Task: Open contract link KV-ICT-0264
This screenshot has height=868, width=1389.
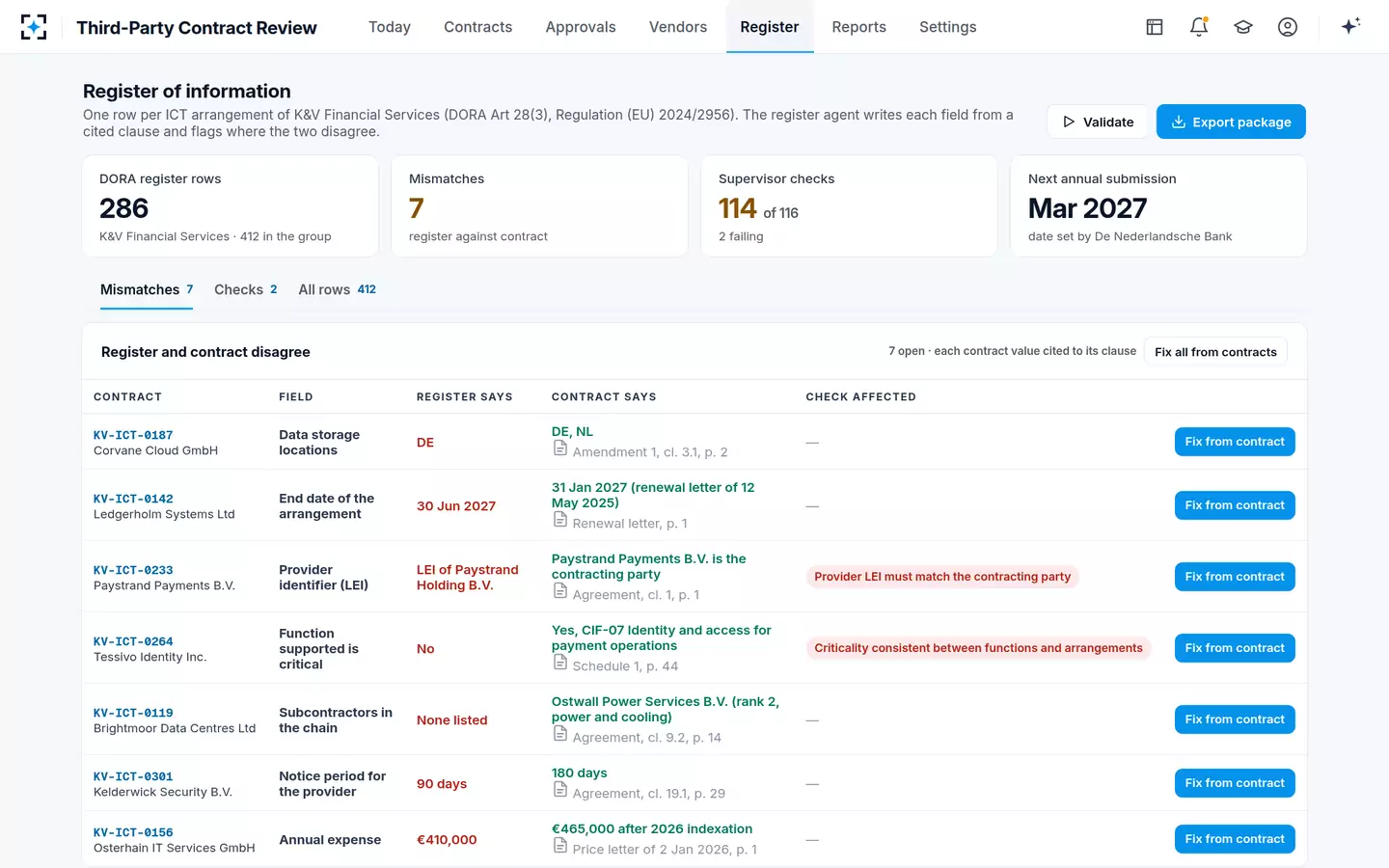Action: pos(133,641)
